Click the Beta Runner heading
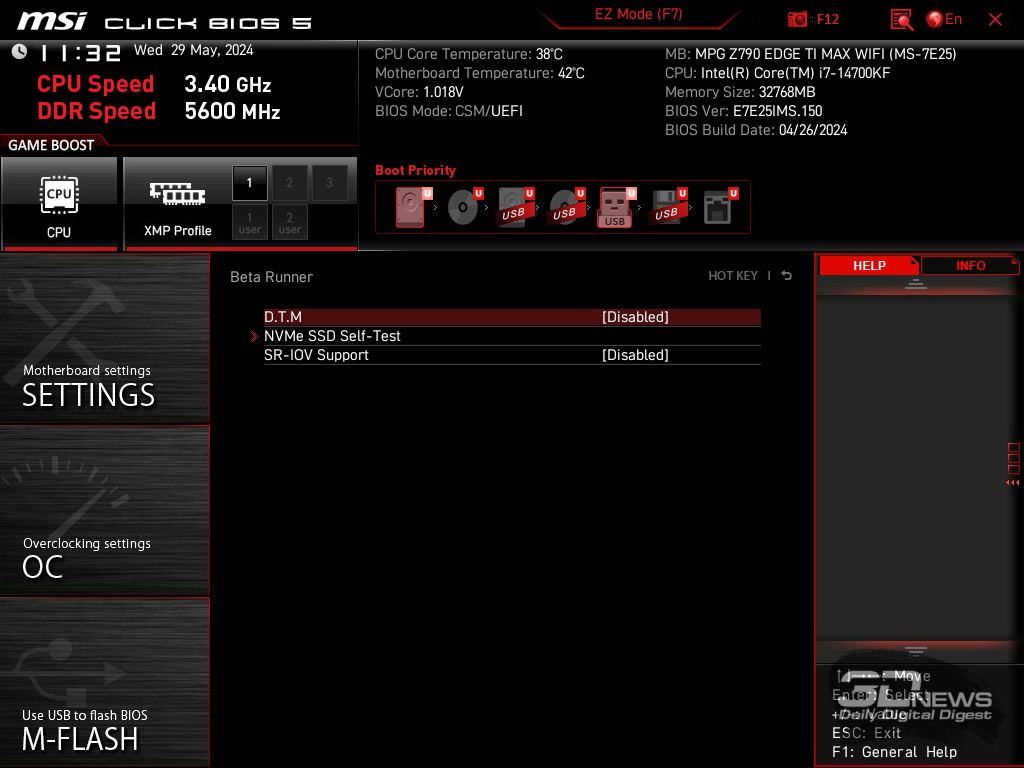This screenshot has width=1024, height=768. 272,277
